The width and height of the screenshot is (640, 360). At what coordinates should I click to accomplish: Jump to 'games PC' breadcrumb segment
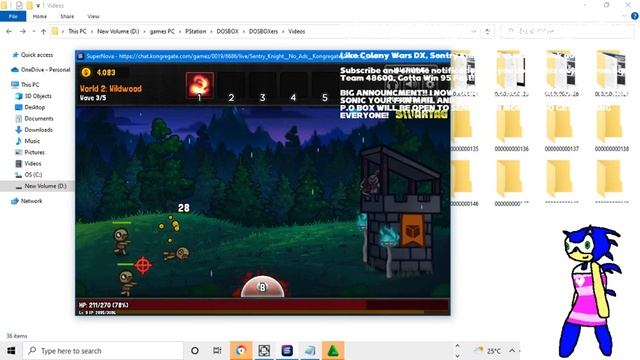(x=162, y=31)
